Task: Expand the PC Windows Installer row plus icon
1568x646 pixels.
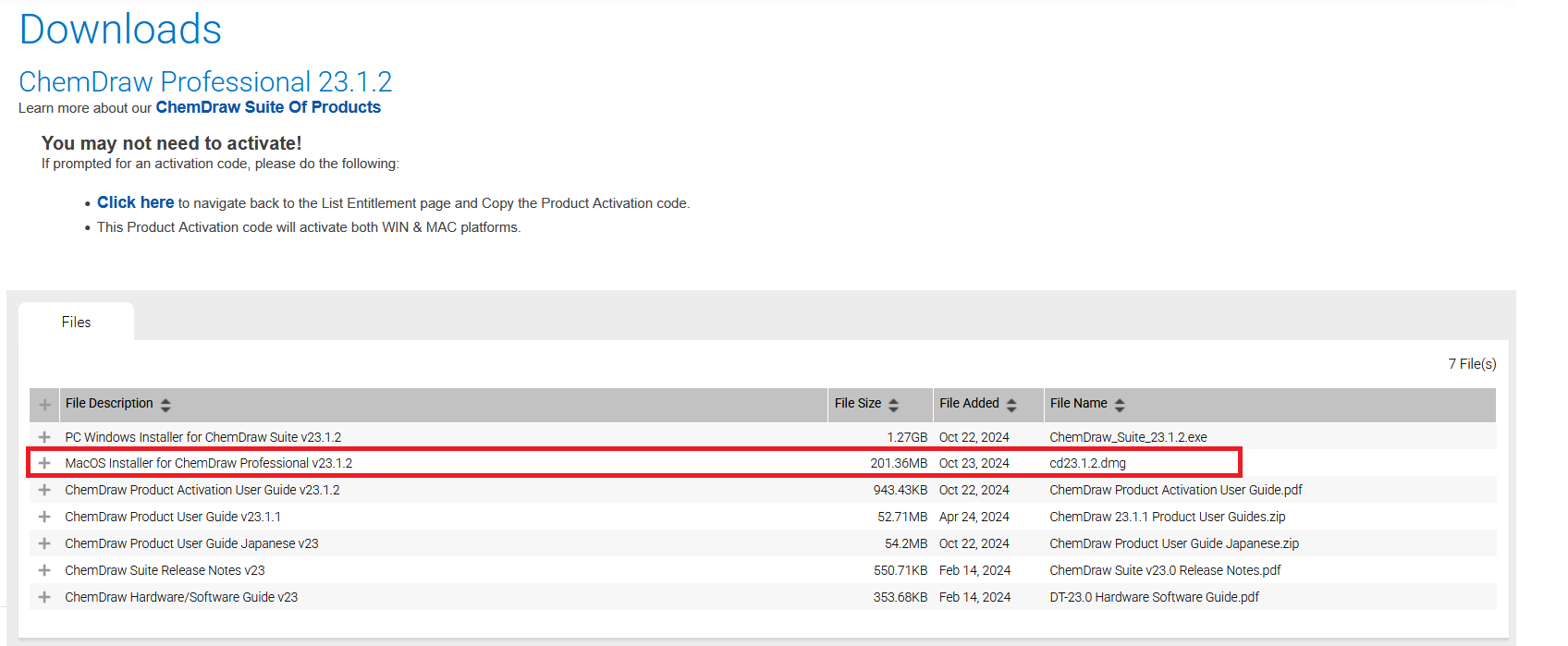Action: click(x=44, y=436)
